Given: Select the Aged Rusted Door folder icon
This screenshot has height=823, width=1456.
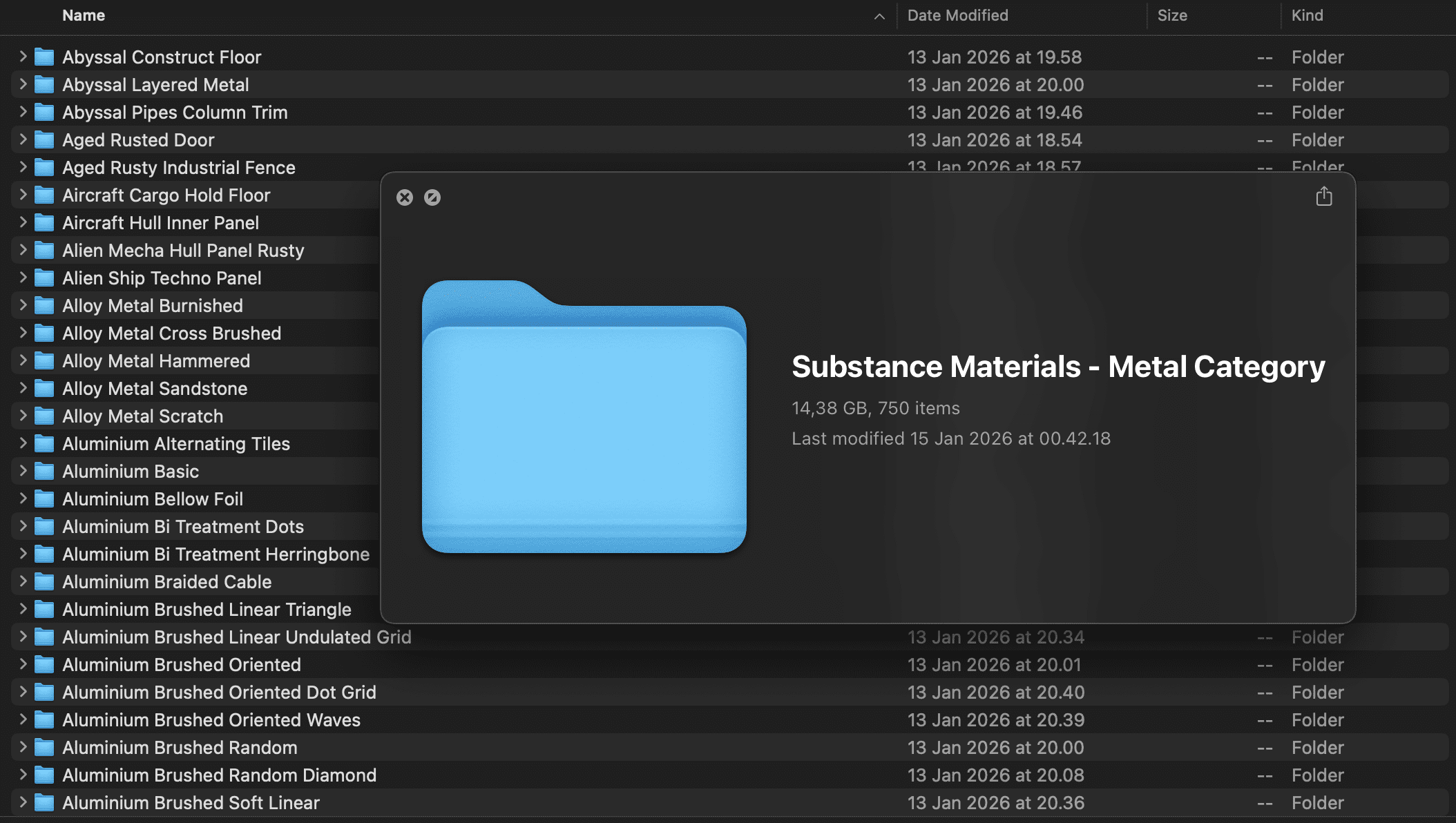Looking at the screenshot, I should tap(44, 139).
